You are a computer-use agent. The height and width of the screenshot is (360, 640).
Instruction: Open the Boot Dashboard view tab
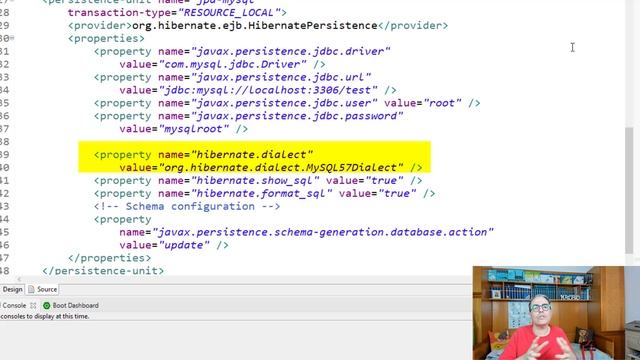click(71, 305)
